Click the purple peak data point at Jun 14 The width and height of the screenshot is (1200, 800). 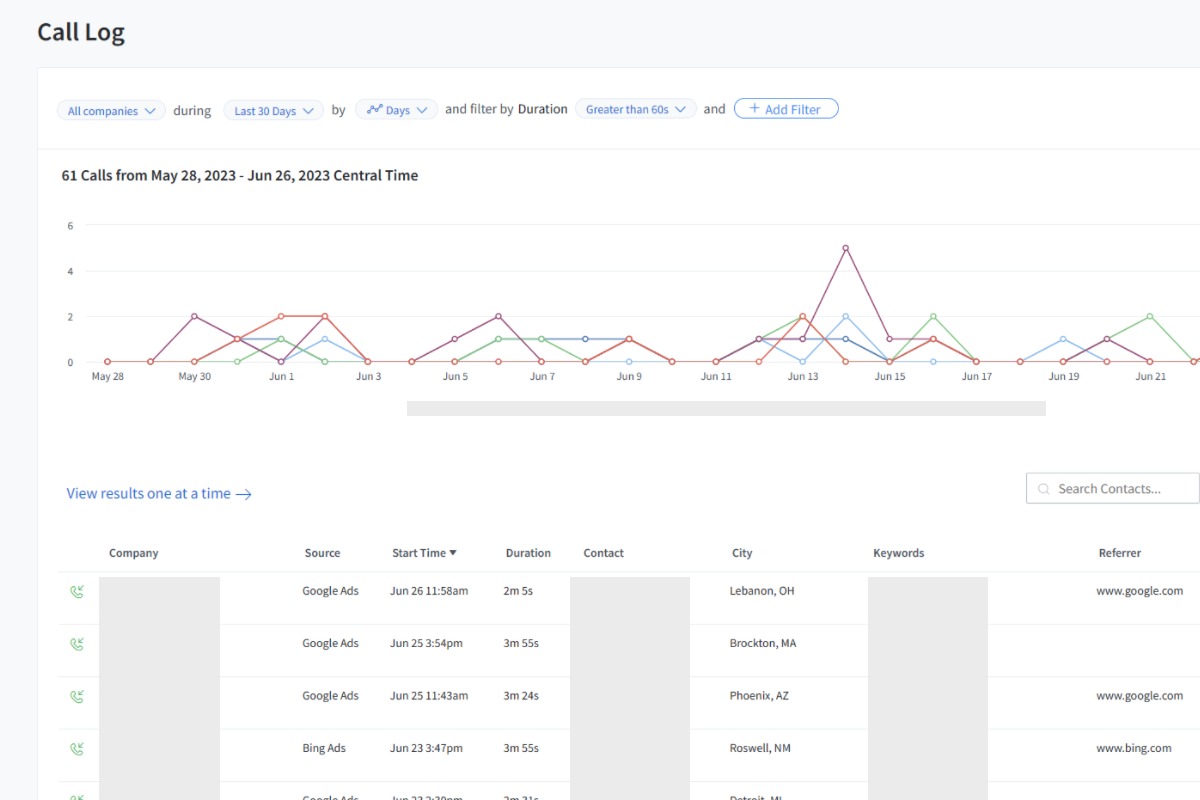[x=846, y=248]
